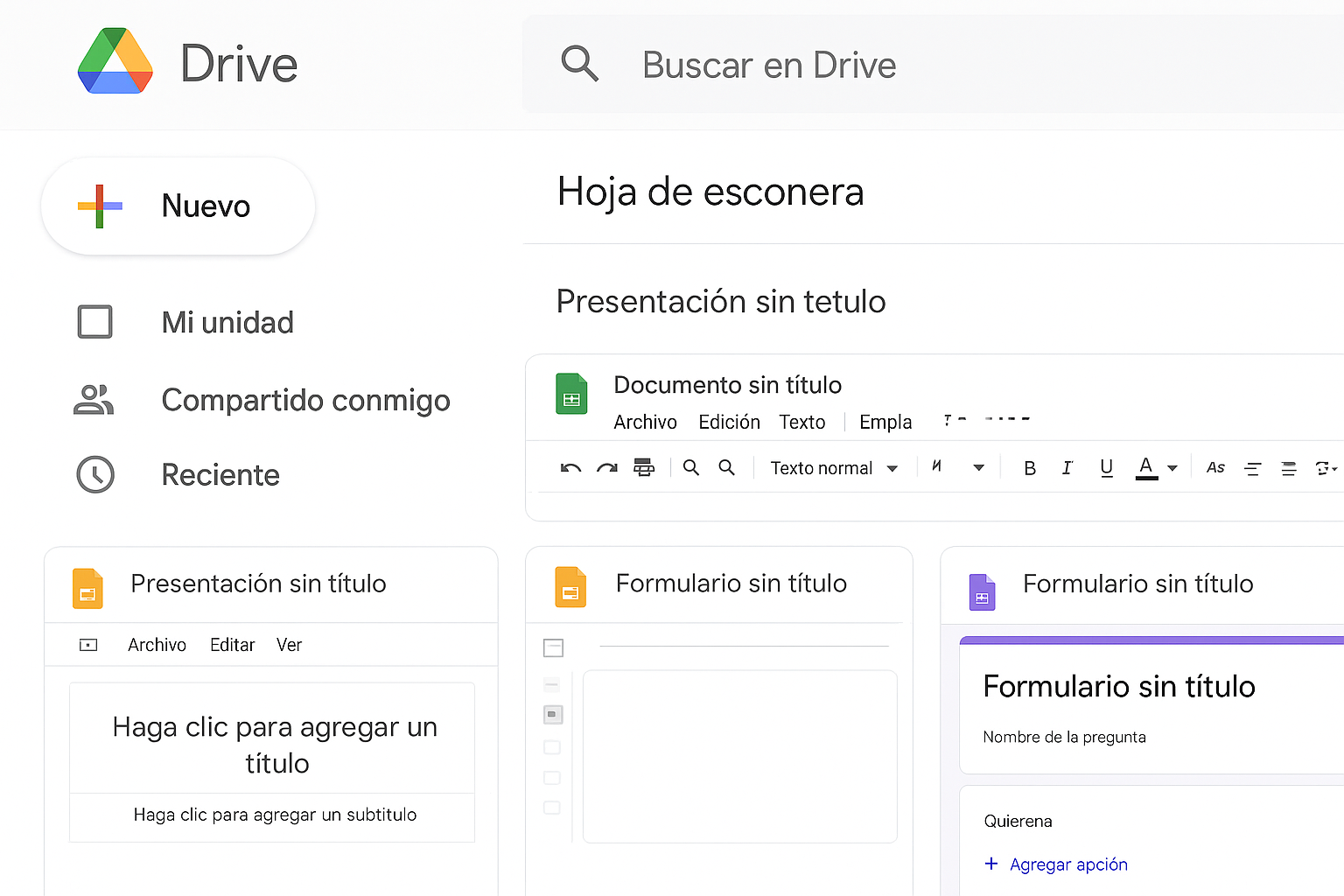Open the Editar menu in the presentation card
Viewport: 1344px width, 896px height.
click(232, 645)
